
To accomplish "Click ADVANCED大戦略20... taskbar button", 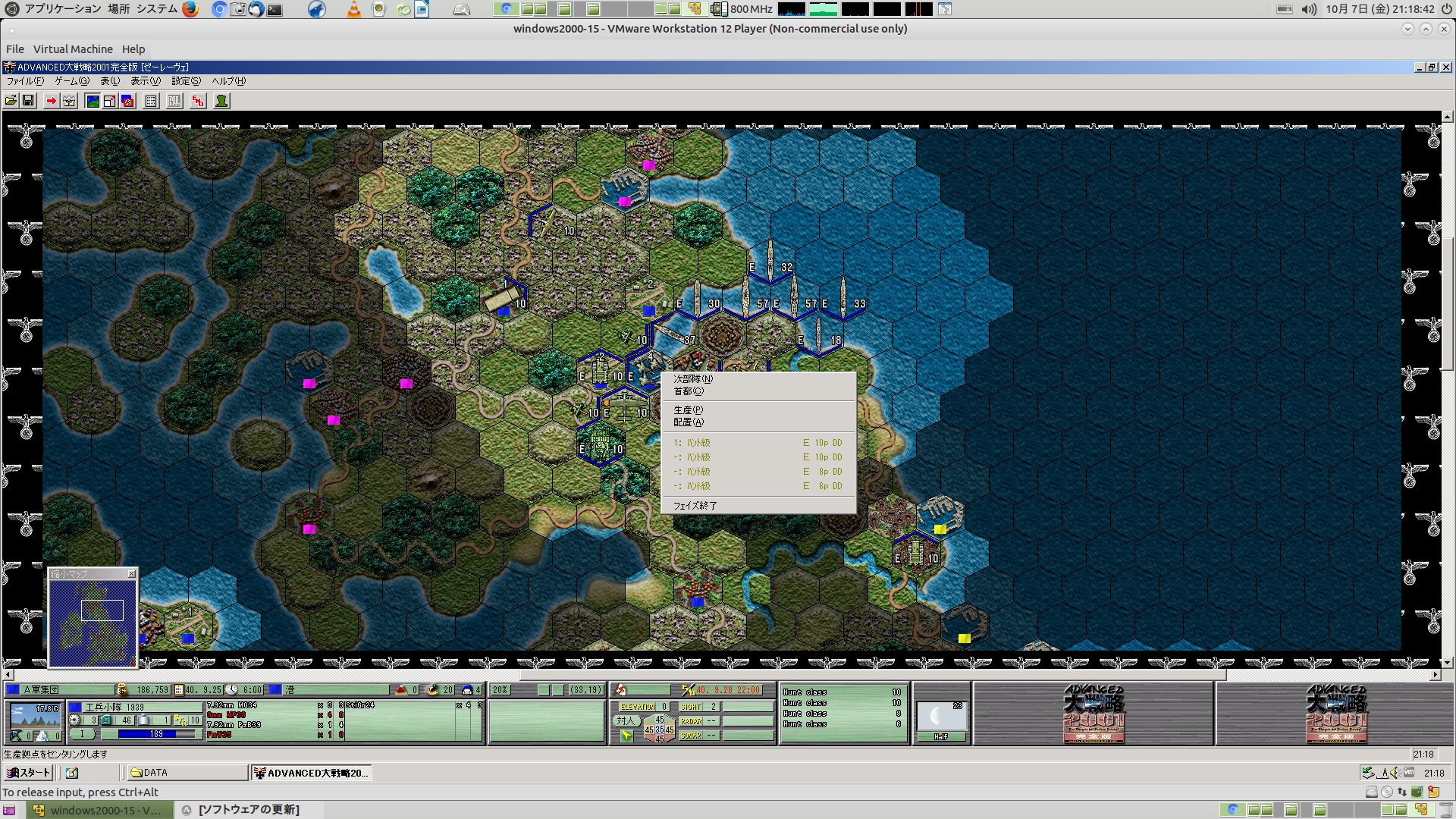I will (x=311, y=773).
